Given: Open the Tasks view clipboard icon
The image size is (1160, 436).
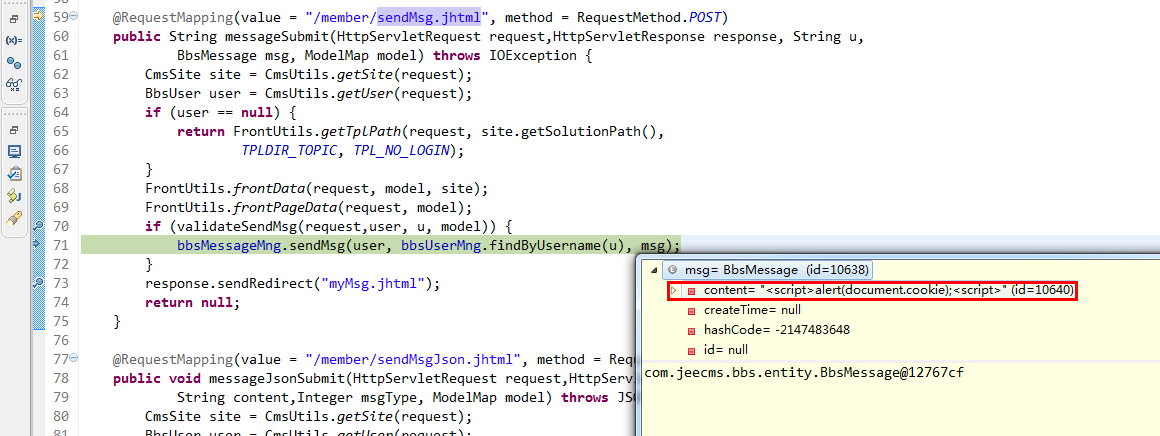Looking at the screenshot, I should 13,174.
